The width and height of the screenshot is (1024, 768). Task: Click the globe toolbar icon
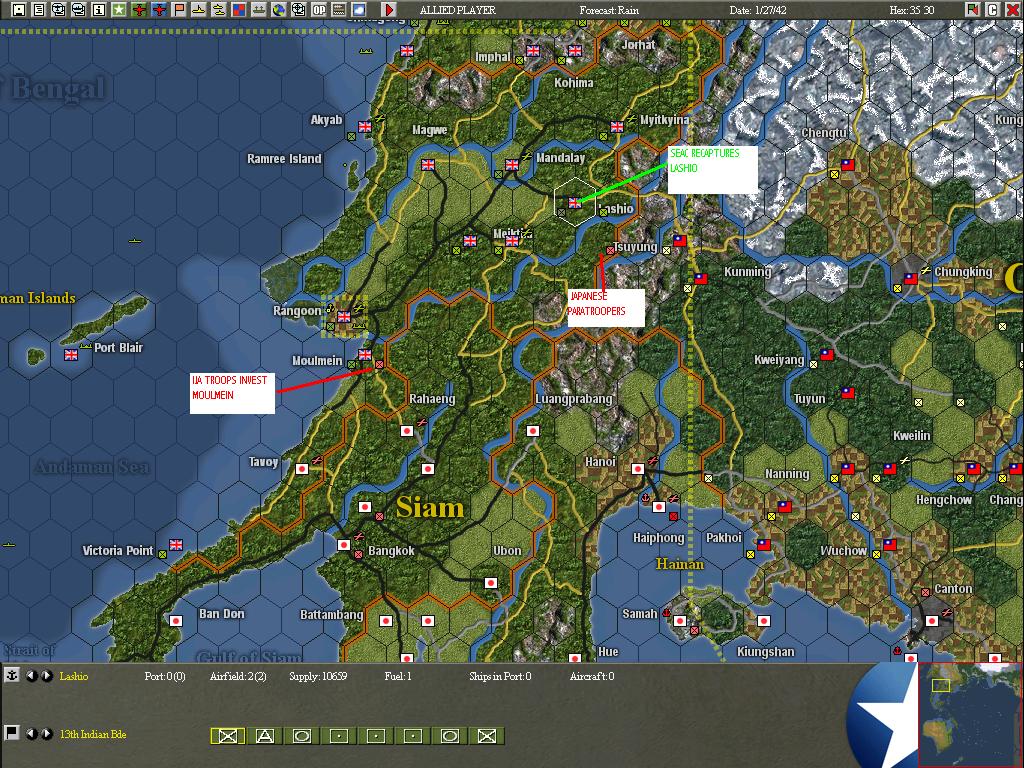279,10
